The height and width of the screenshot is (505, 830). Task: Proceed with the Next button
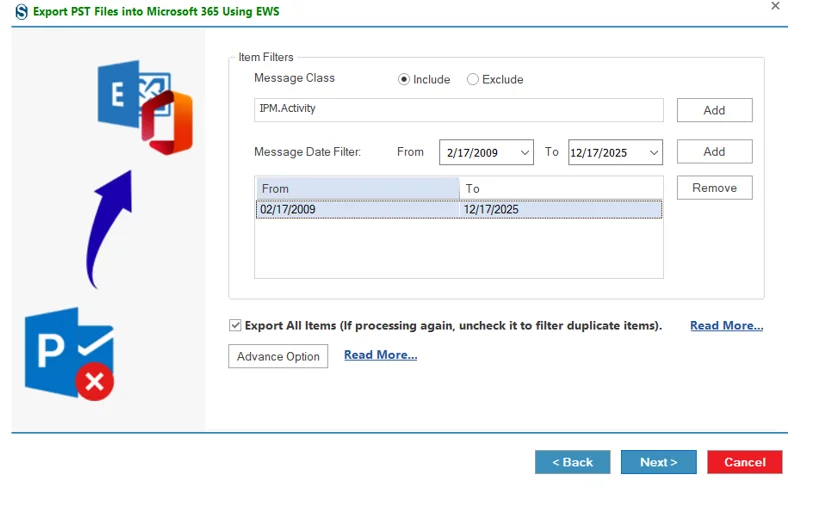tap(658, 462)
